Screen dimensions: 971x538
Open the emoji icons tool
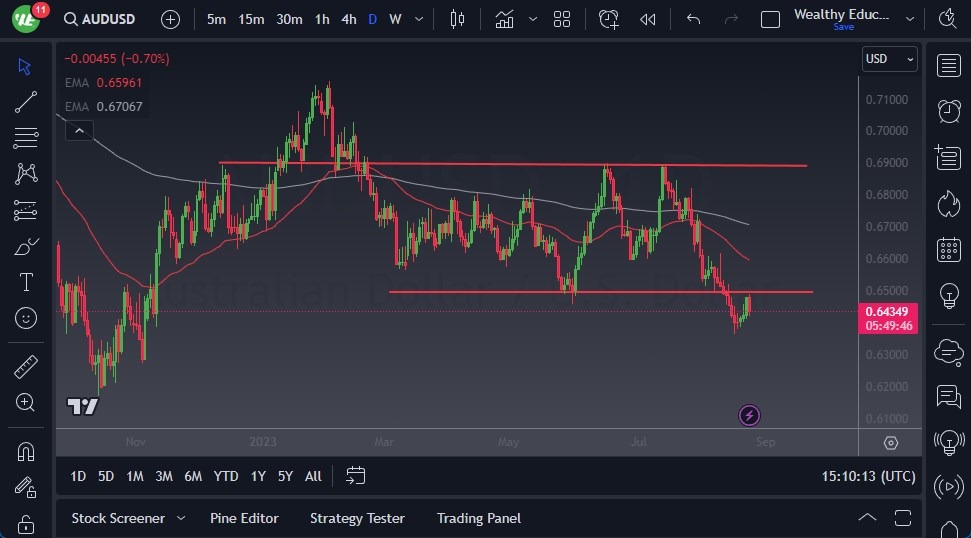(26, 318)
